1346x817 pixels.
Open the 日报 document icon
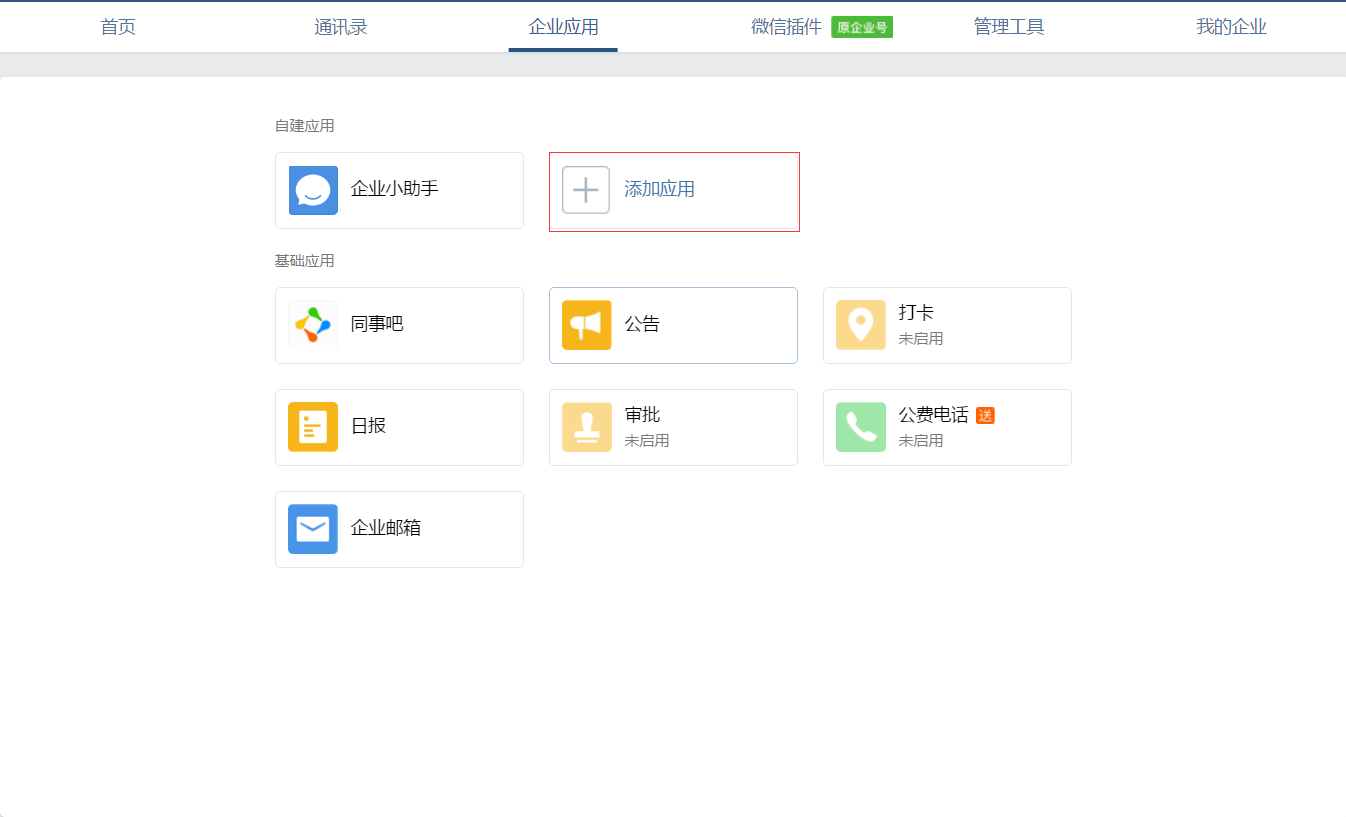tap(313, 427)
